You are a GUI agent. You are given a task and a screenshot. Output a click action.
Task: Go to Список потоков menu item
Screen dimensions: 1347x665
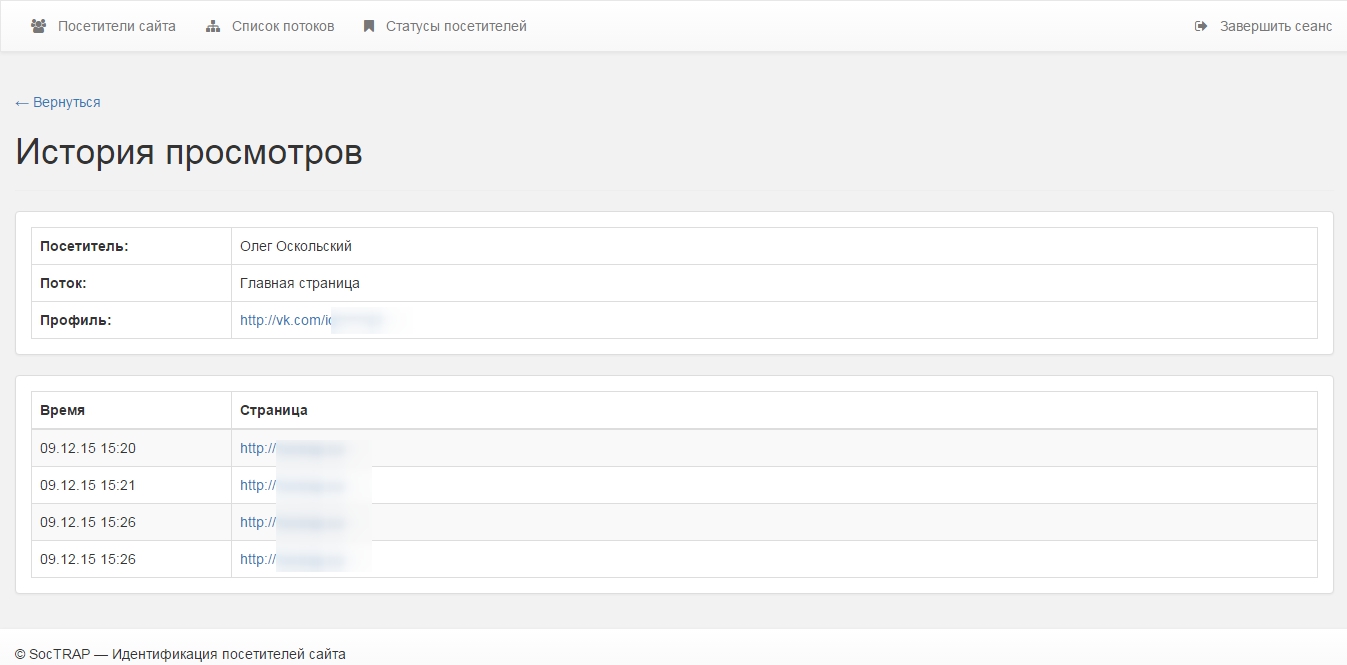283,26
